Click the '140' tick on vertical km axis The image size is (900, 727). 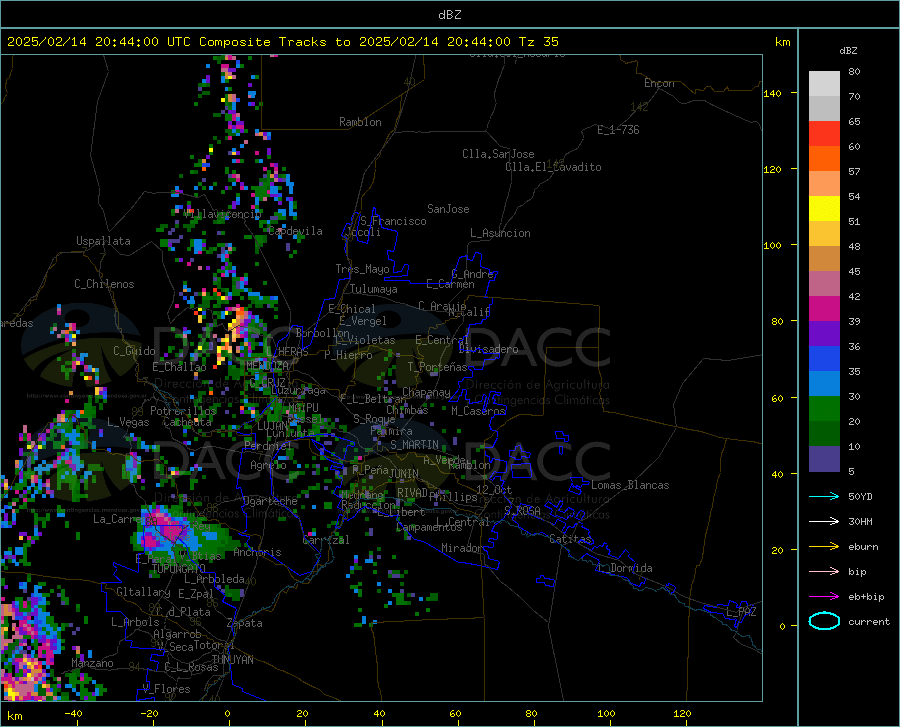pyautogui.click(x=772, y=93)
